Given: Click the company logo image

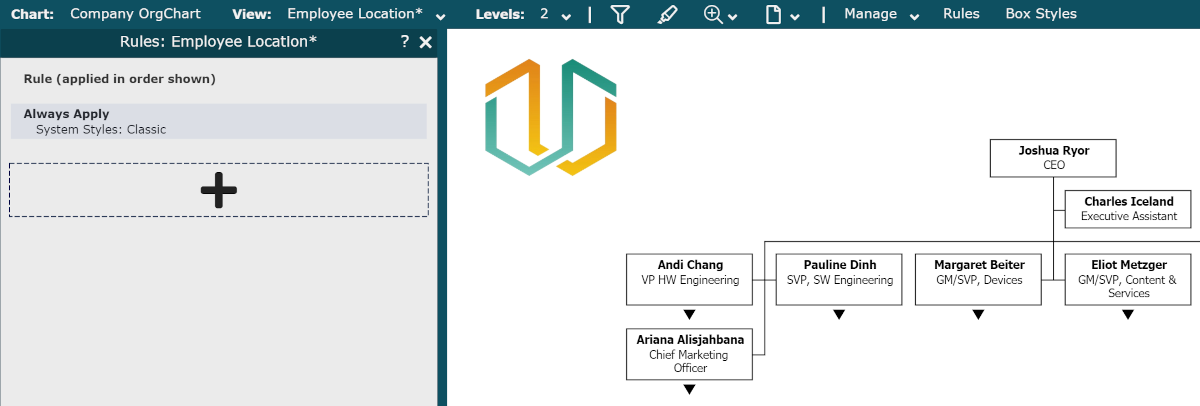Looking at the screenshot, I should point(549,118).
